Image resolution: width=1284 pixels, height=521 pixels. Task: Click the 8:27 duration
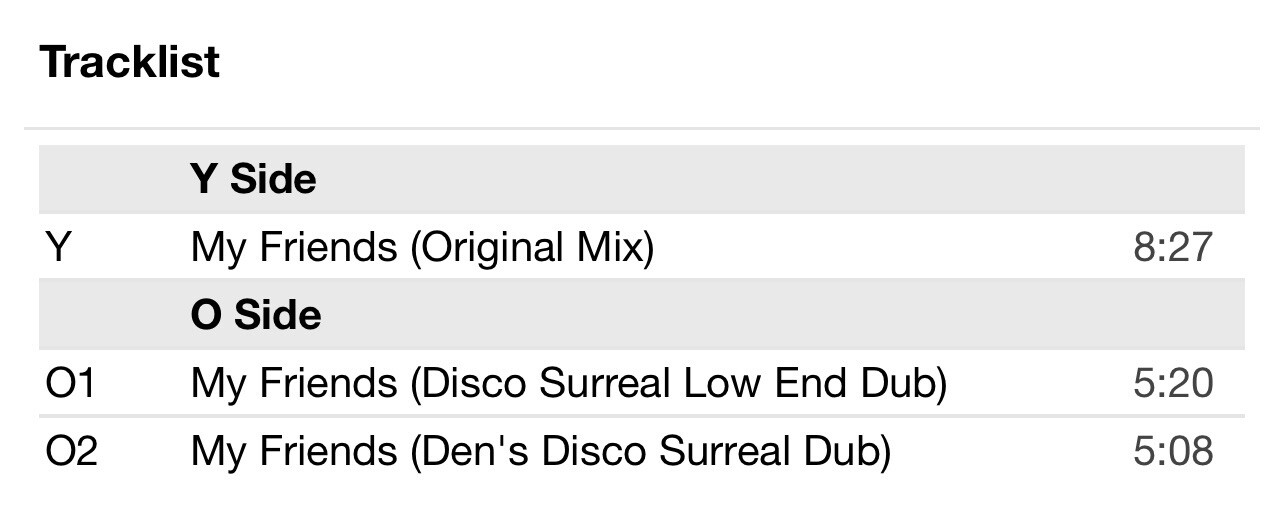coord(1173,247)
